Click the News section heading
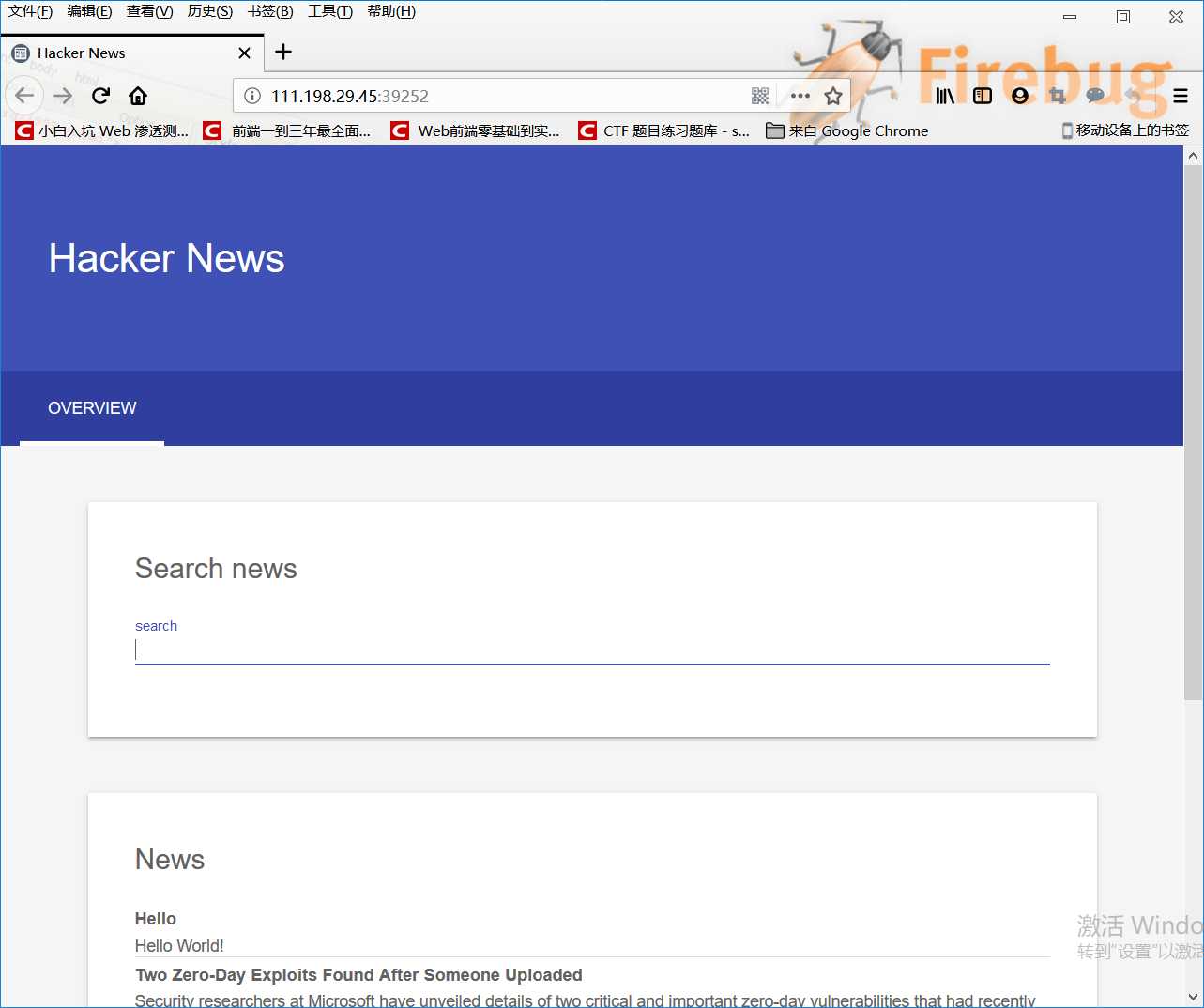Image resolution: width=1204 pixels, height=1008 pixels. [170, 860]
